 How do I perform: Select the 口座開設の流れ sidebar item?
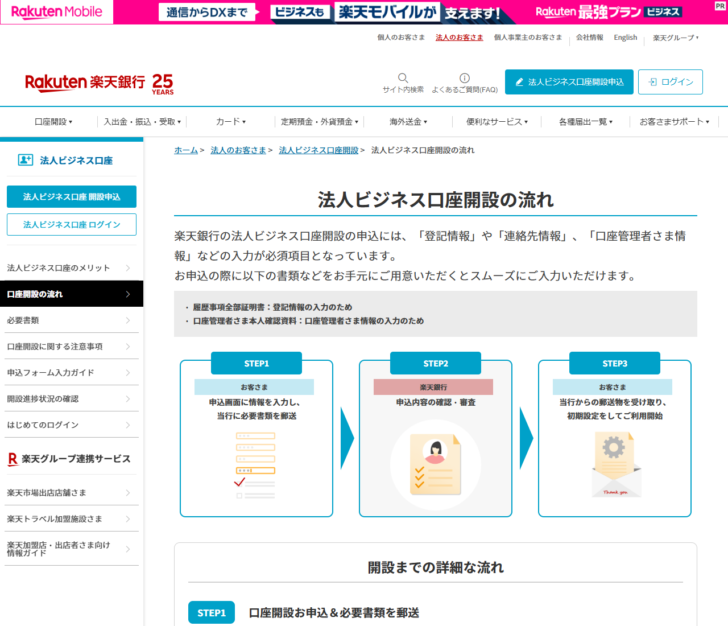pos(72,294)
